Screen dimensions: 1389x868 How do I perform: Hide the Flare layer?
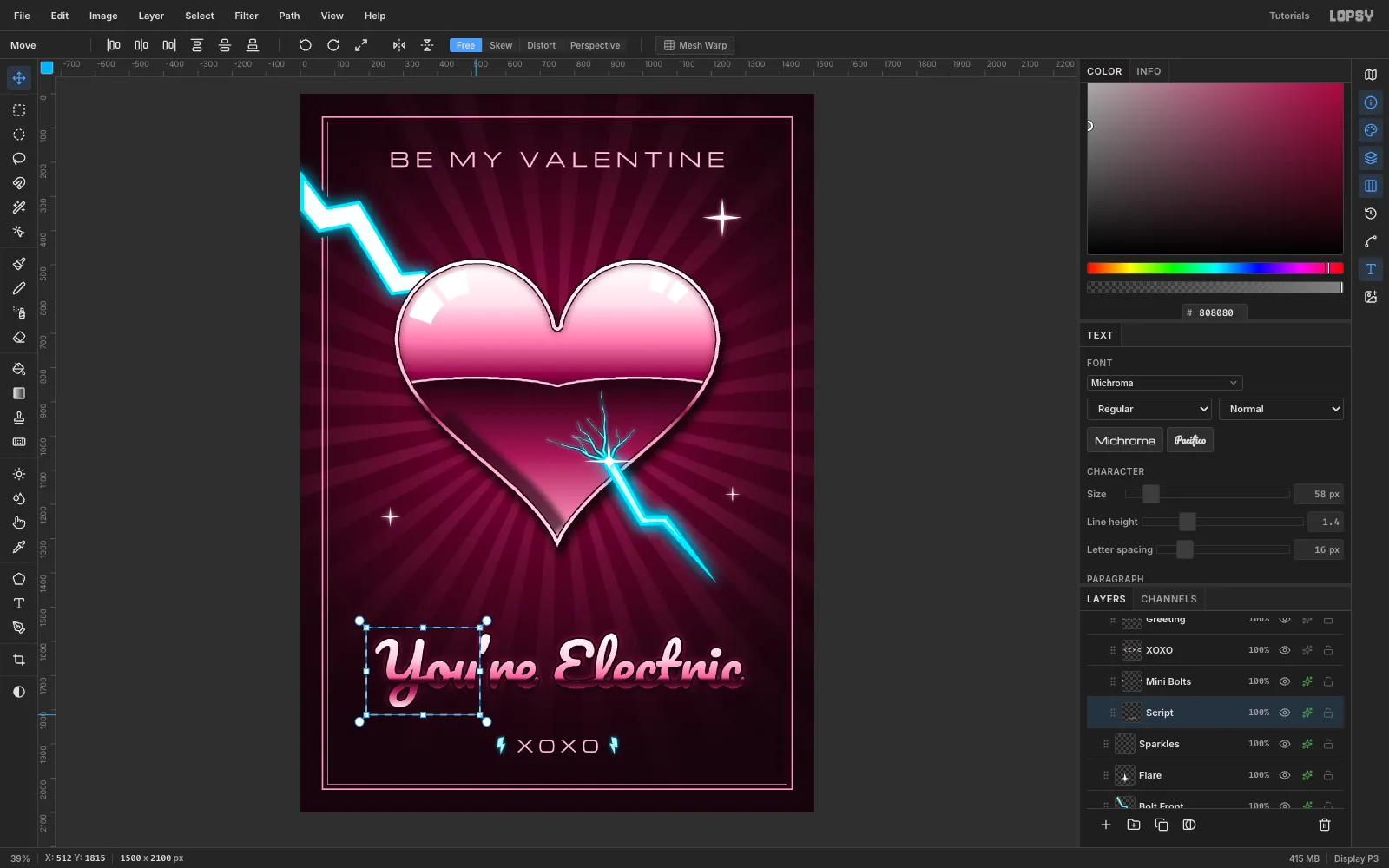click(1285, 775)
